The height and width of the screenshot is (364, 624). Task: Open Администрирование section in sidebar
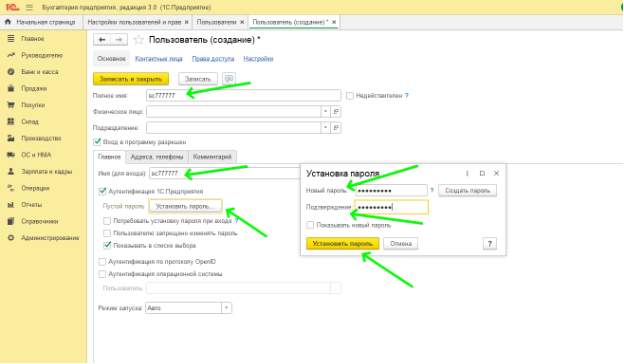[x=50, y=238]
